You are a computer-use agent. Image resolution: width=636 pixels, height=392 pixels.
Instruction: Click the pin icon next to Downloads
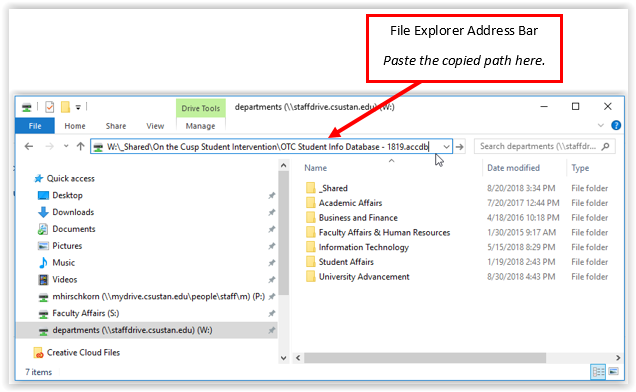click(x=272, y=212)
